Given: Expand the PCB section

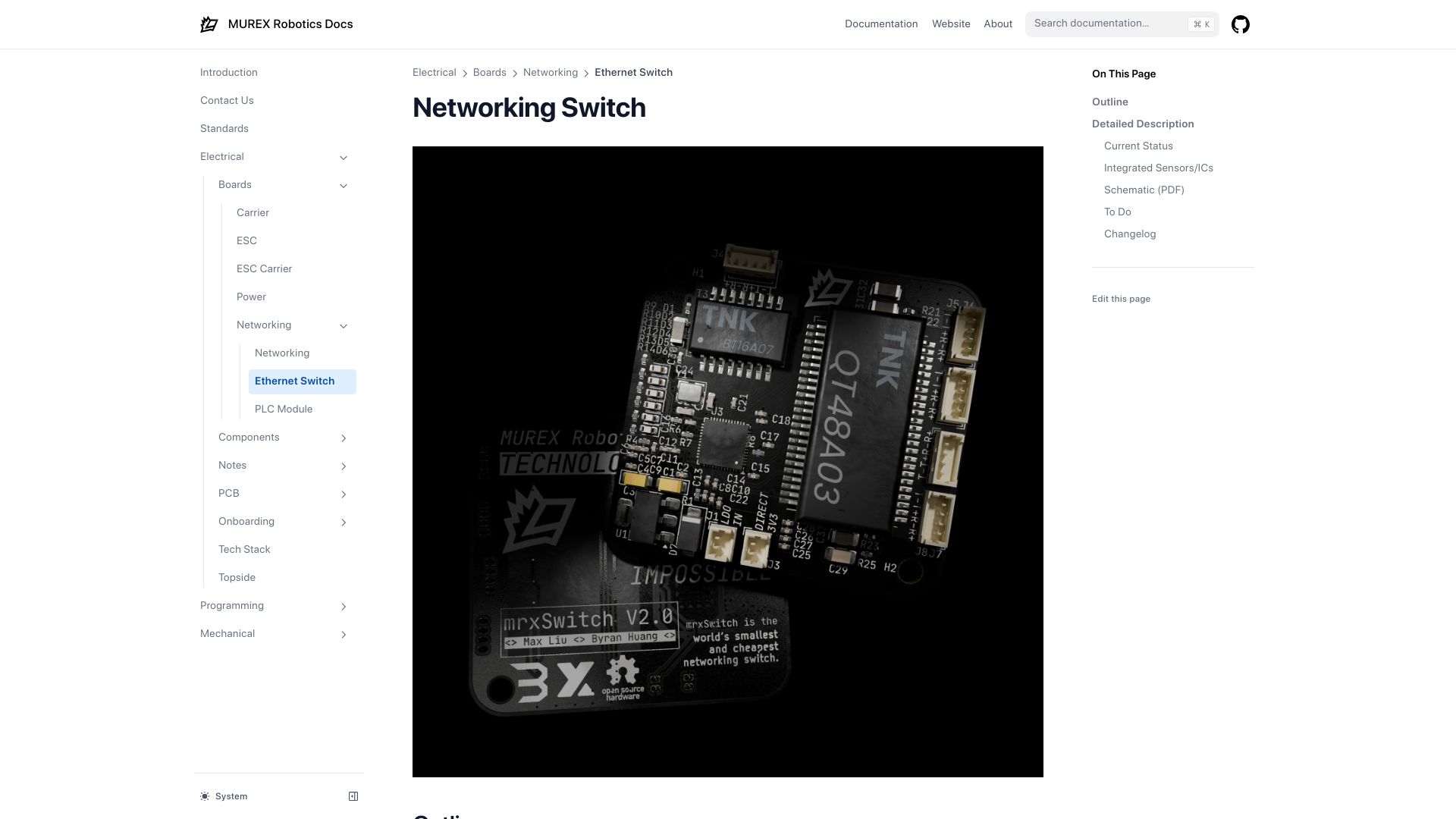Looking at the screenshot, I should pos(344,494).
